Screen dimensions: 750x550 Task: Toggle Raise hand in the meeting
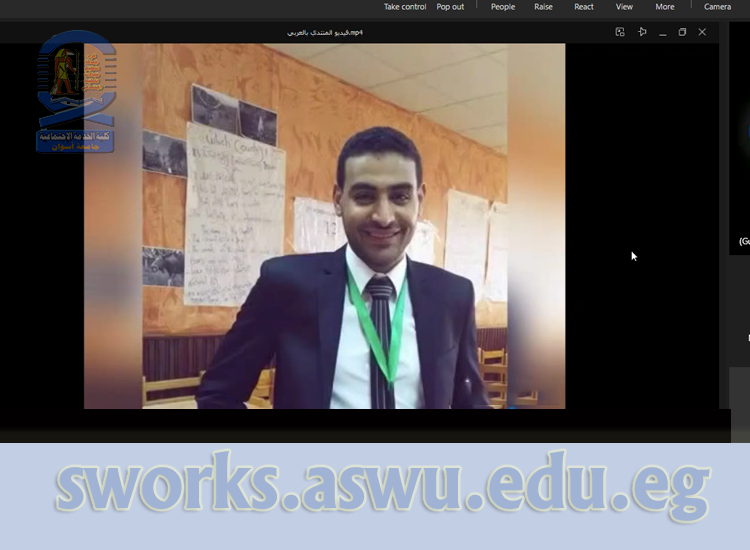pos(543,7)
